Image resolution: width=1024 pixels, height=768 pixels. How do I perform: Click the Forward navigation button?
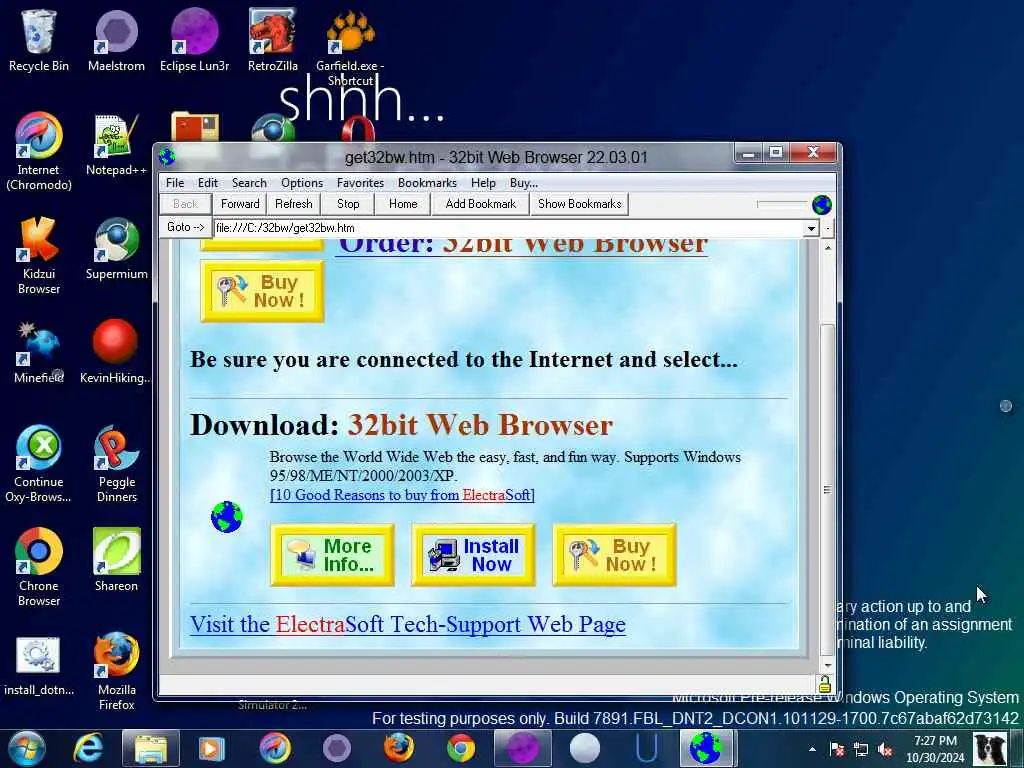240,204
